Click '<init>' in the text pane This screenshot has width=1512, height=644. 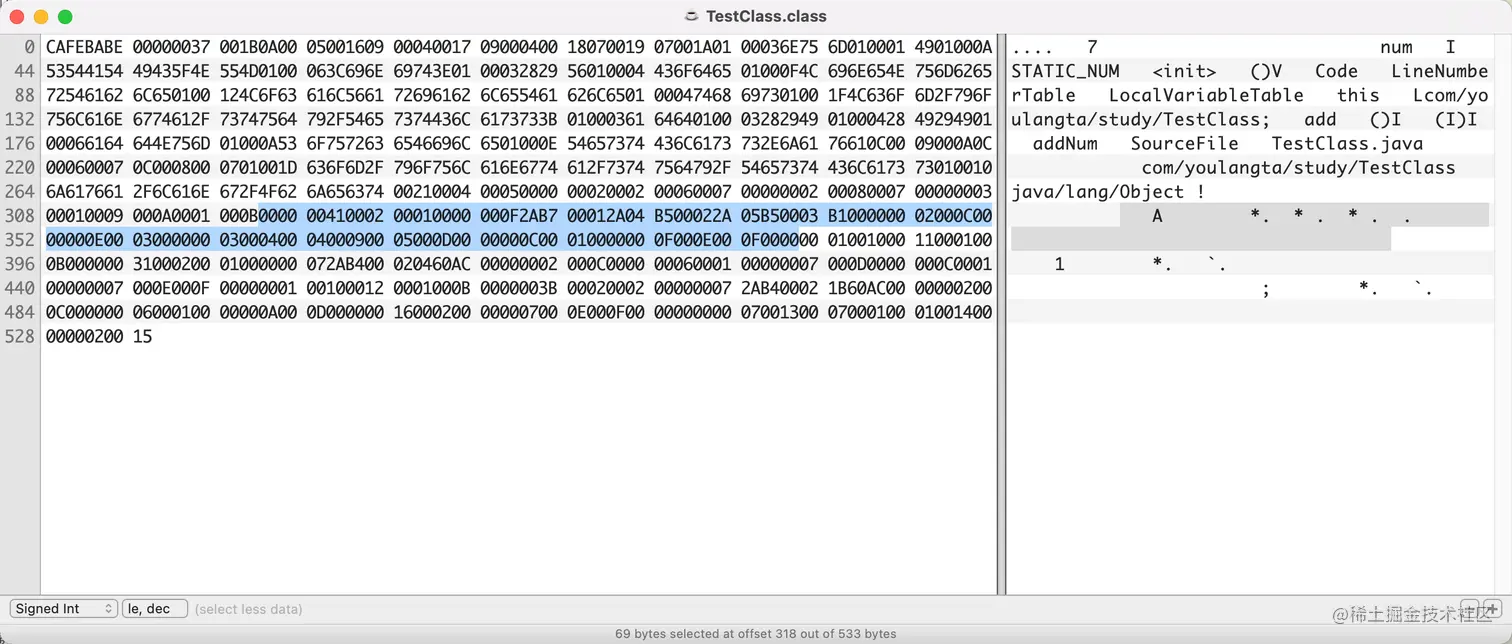click(1185, 71)
